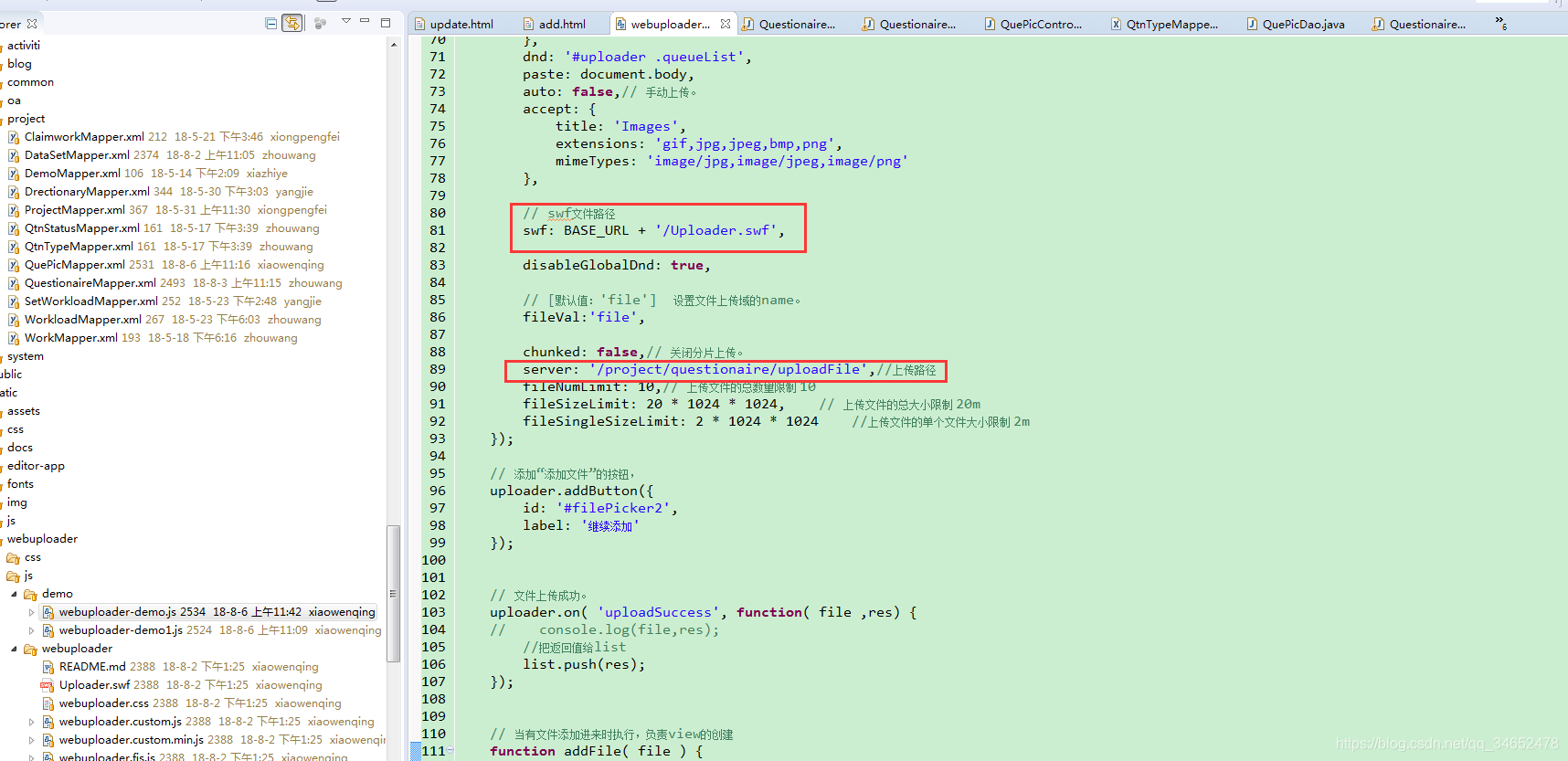Expand webuploader.custom.js tree node
Viewport: 1568px width, 761px height.
click(x=31, y=722)
